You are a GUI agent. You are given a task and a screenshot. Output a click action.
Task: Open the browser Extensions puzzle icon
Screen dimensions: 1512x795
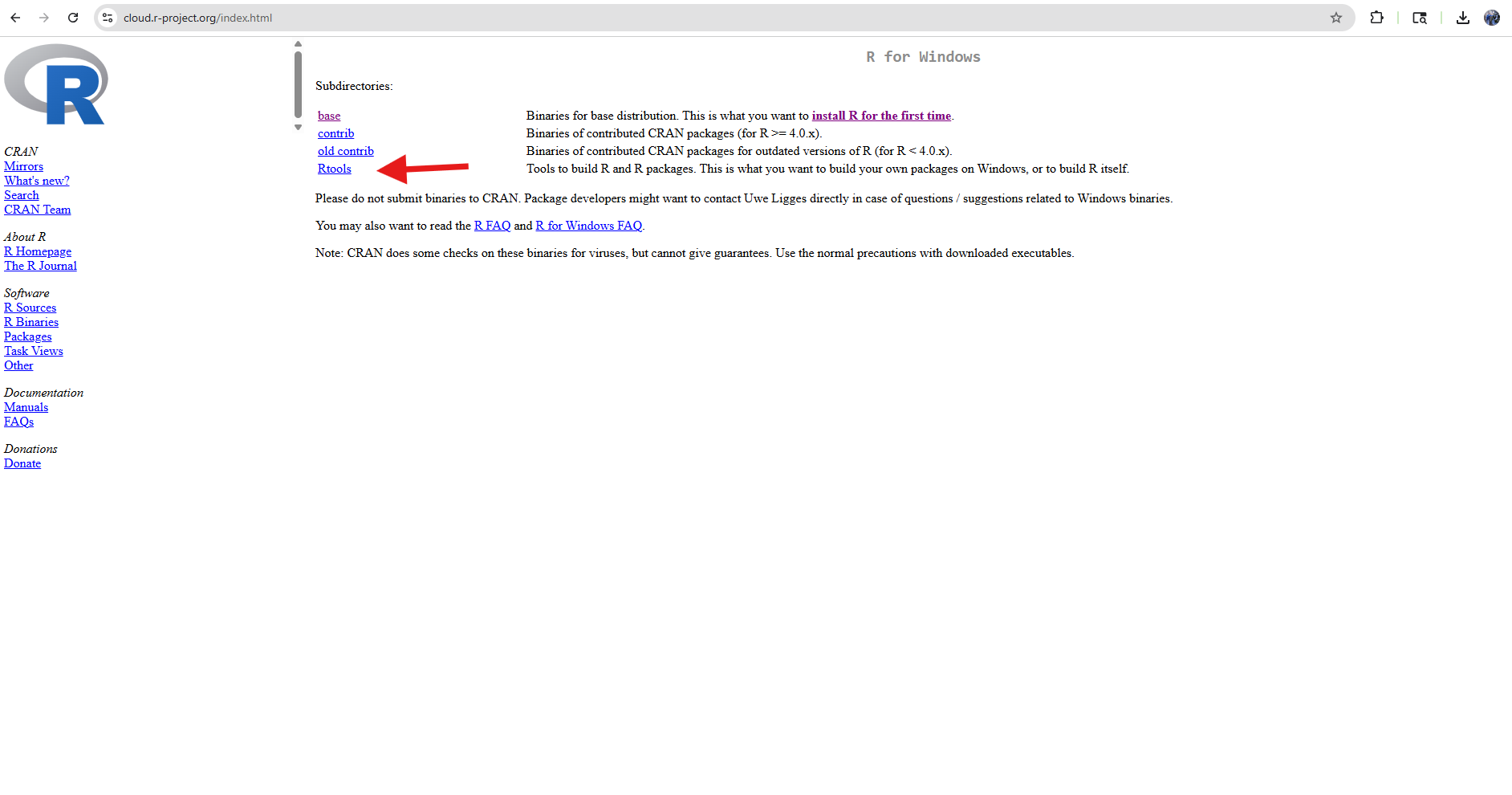tap(1377, 18)
